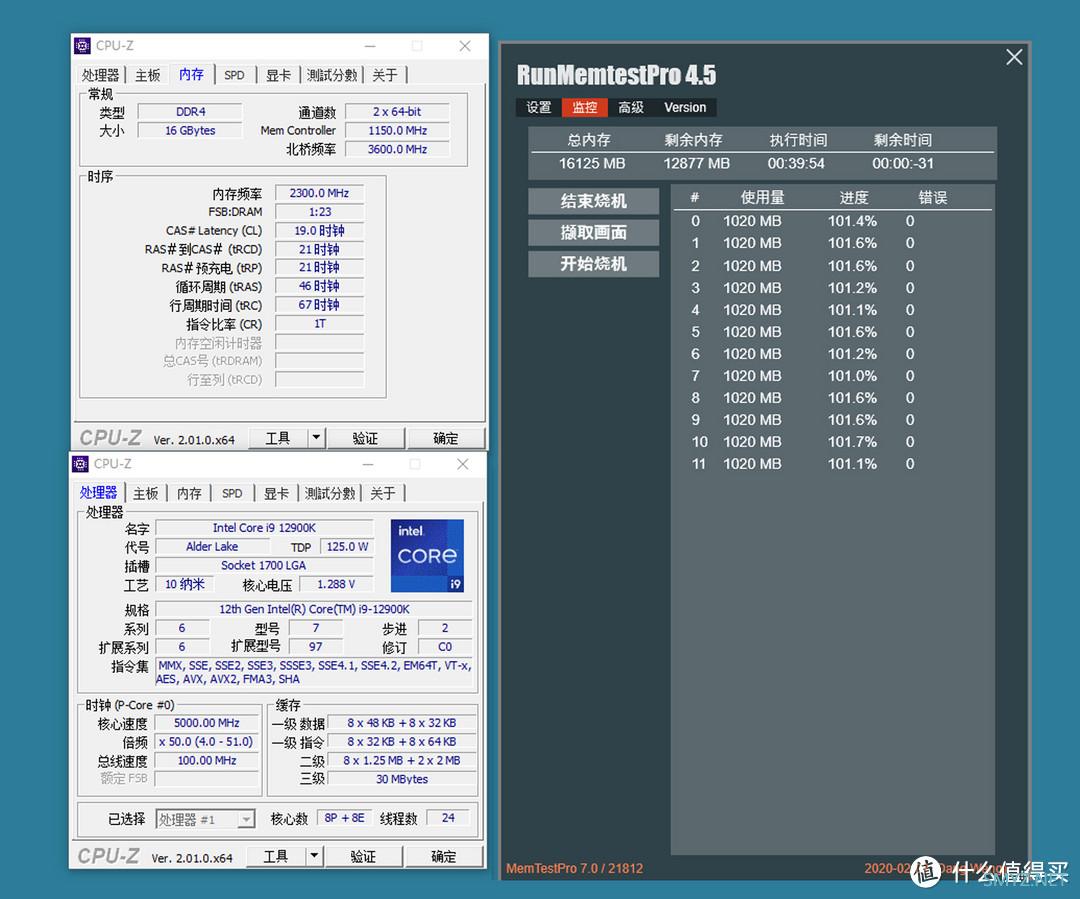The width and height of the screenshot is (1080, 899).
Task: Click 名字 field Intel Core i9 12900K
Action: [x=264, y=528]
